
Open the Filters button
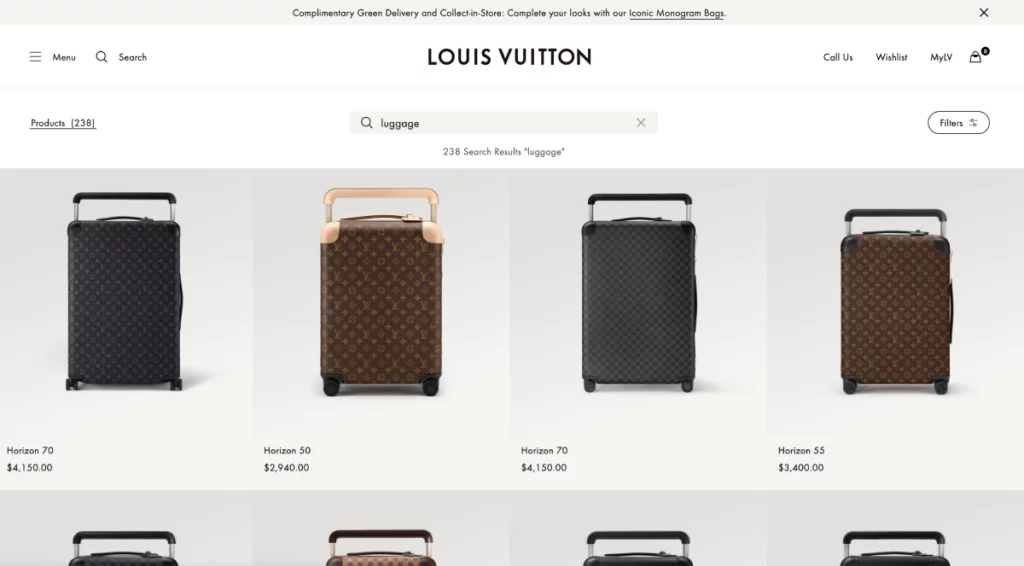(x=958, y=123)
